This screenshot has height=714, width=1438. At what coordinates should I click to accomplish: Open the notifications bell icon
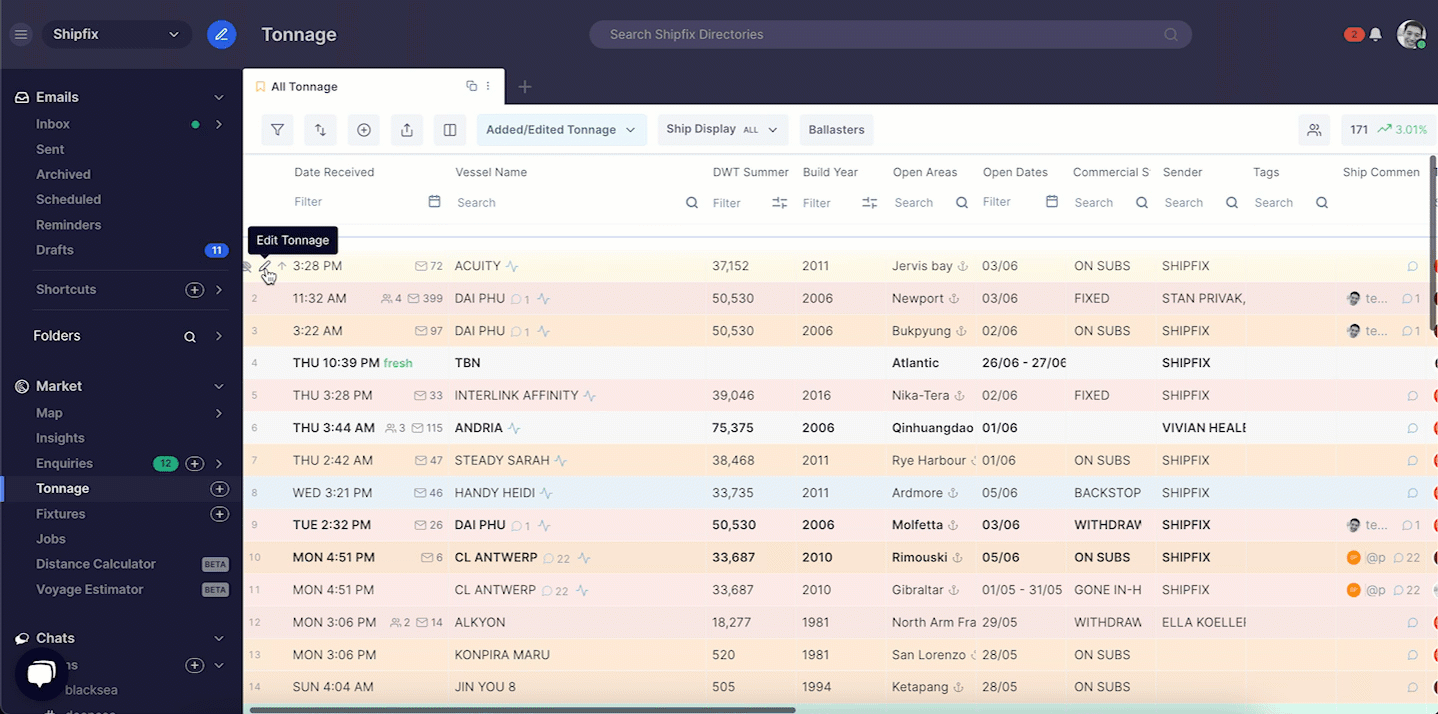[x=1375, y=34]
